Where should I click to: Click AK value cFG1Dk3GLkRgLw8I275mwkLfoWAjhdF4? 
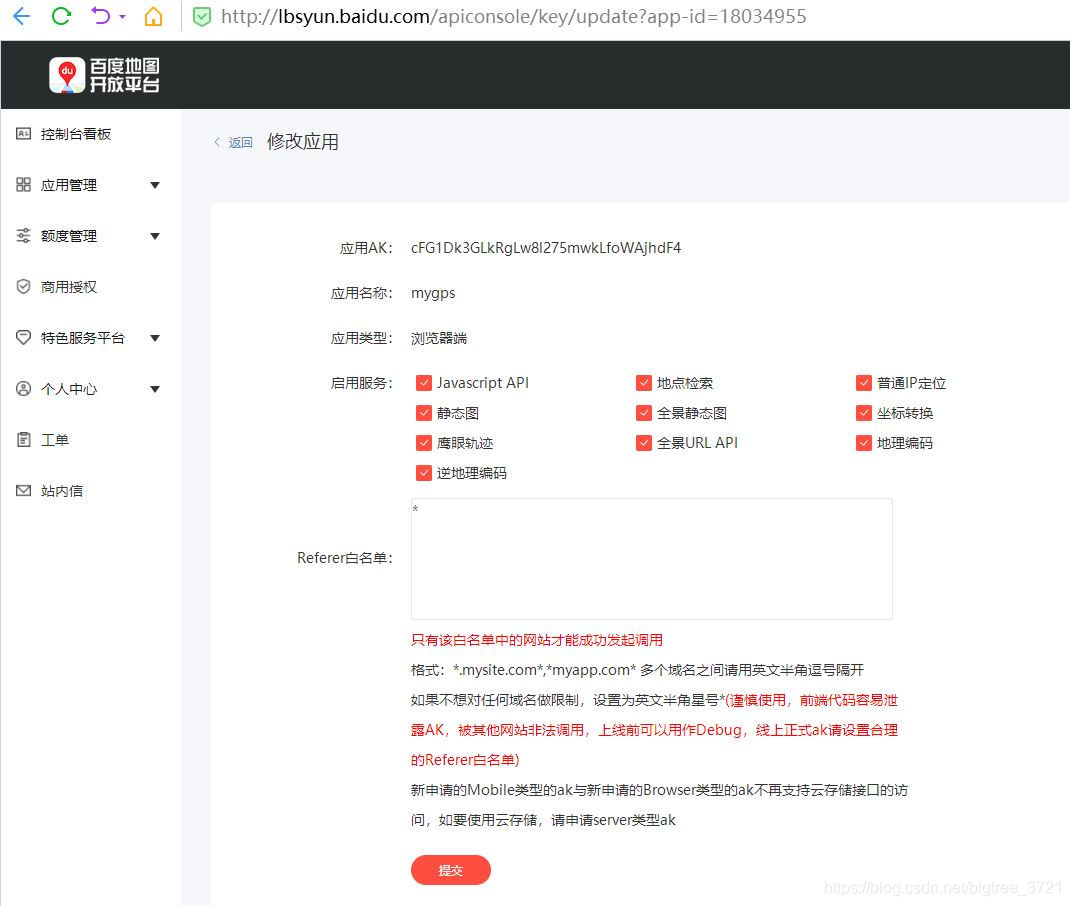point(546,248)
